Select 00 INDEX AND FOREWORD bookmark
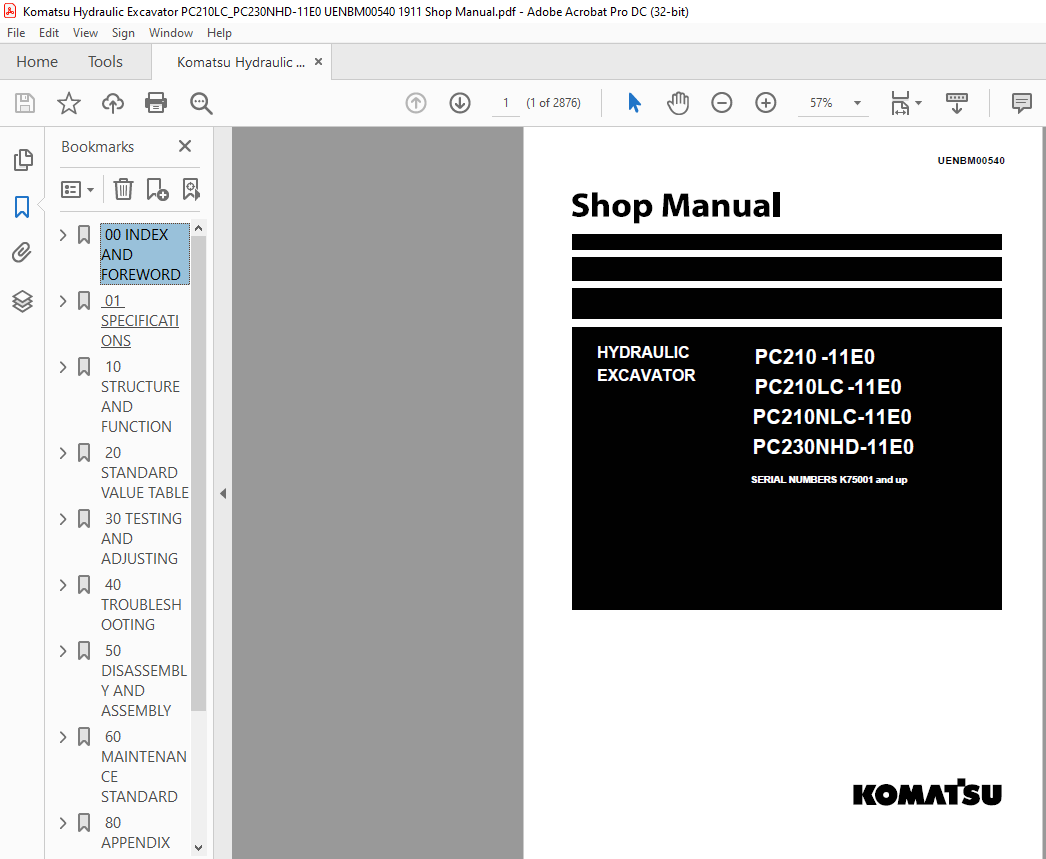The image size is (1046, 859). [145, 254]
